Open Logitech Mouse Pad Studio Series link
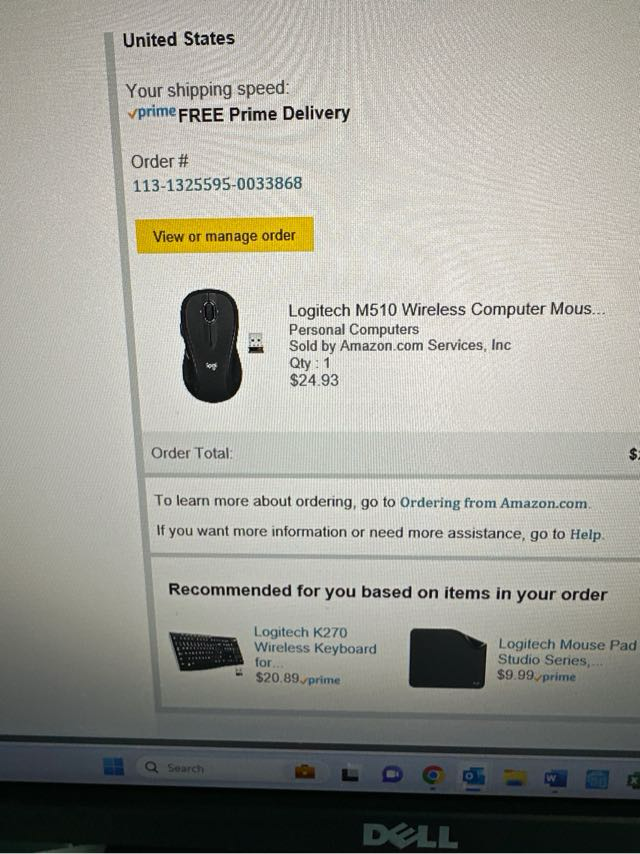This screenshot has height=854, width=640. tap(566, 652)
